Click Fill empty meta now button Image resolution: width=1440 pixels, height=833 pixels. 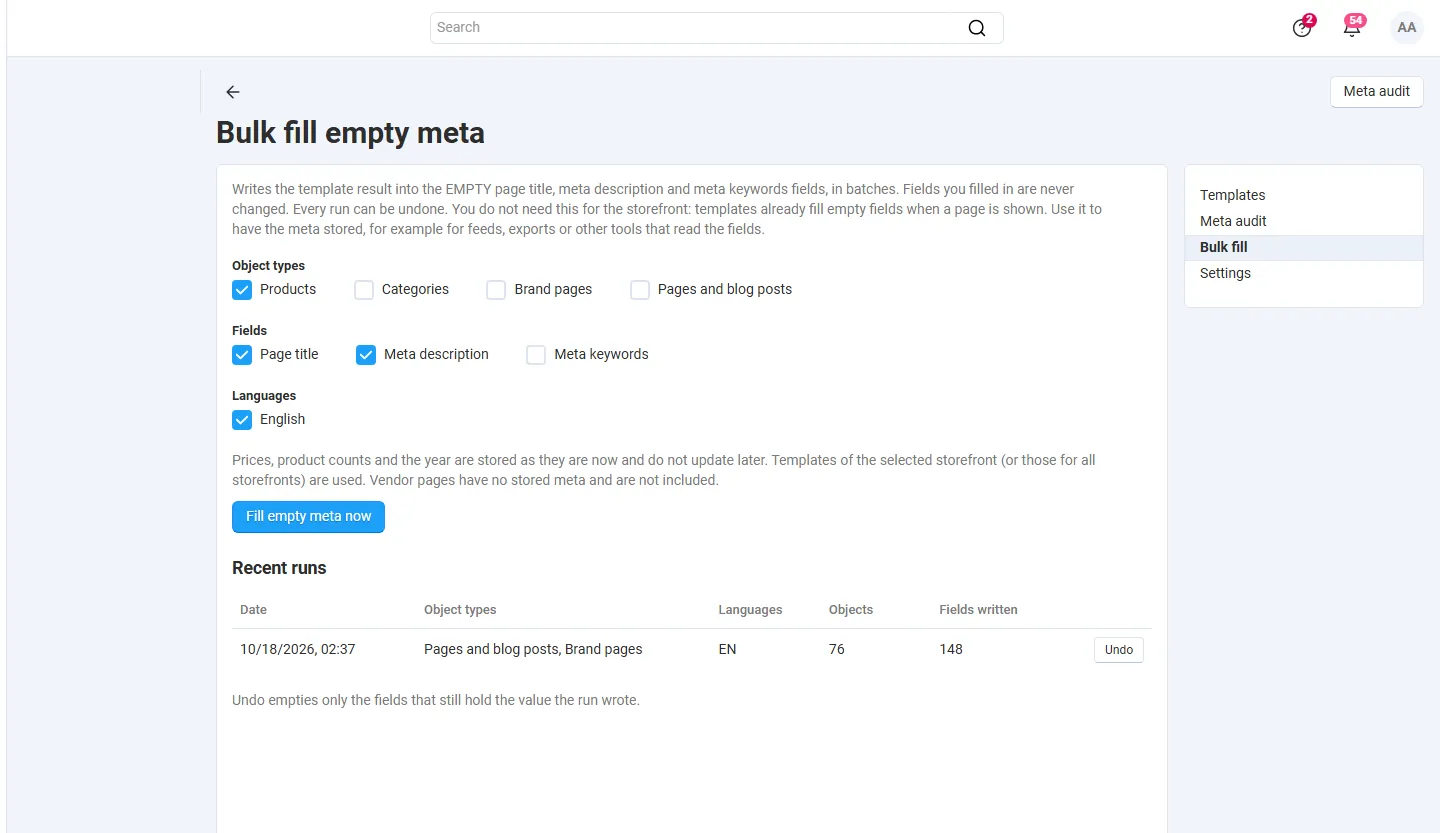click(308, 517)
